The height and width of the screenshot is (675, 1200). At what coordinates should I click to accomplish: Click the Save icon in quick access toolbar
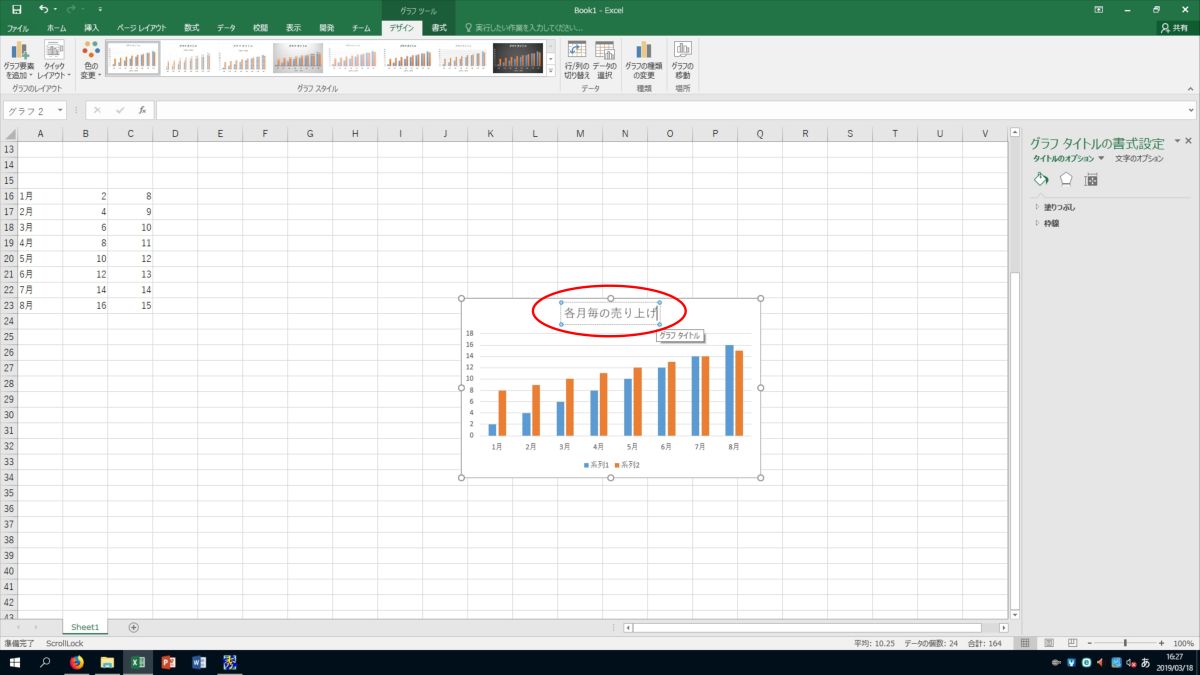click(x=16, y=9)
